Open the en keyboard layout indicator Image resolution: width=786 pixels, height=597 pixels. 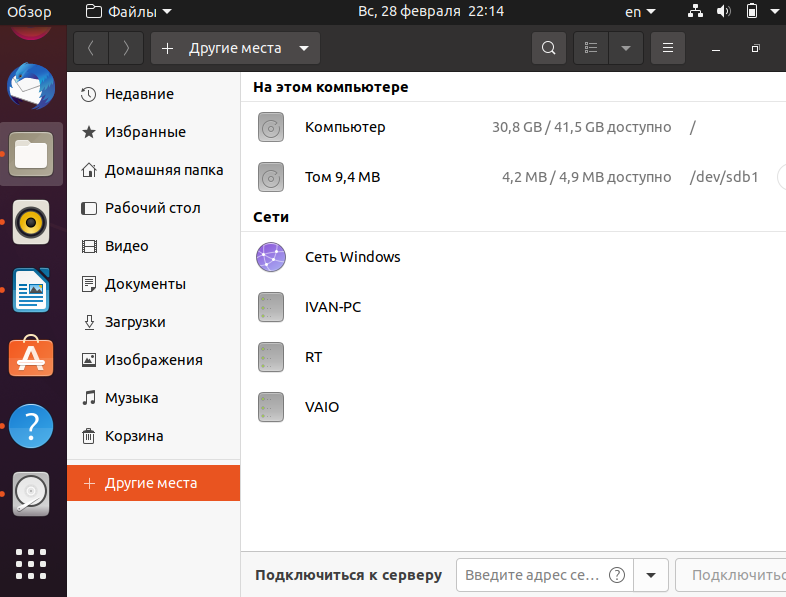point(640,12)
